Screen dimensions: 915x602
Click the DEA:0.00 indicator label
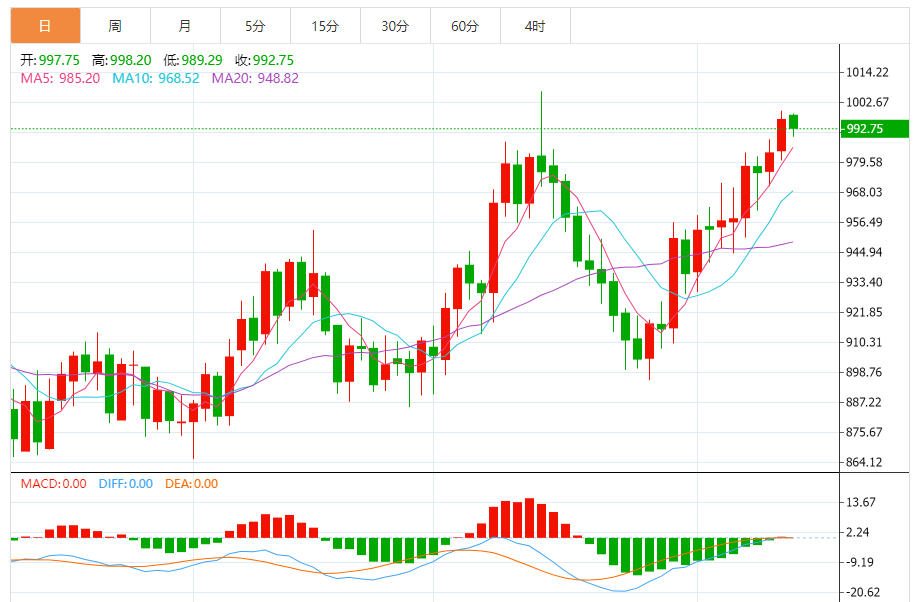pyautogui.click(x=191, y=484)
